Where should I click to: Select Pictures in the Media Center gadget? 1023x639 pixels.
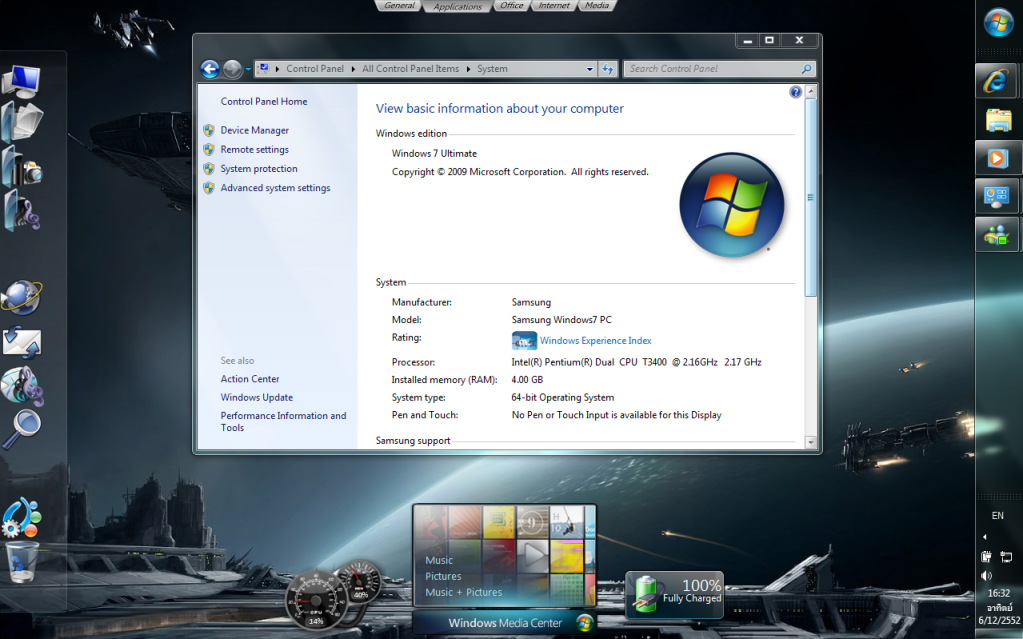click(x=444, y=576)
